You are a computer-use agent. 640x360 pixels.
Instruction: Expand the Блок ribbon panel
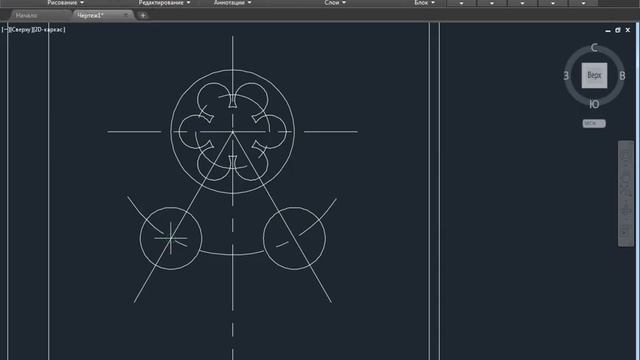424,2
